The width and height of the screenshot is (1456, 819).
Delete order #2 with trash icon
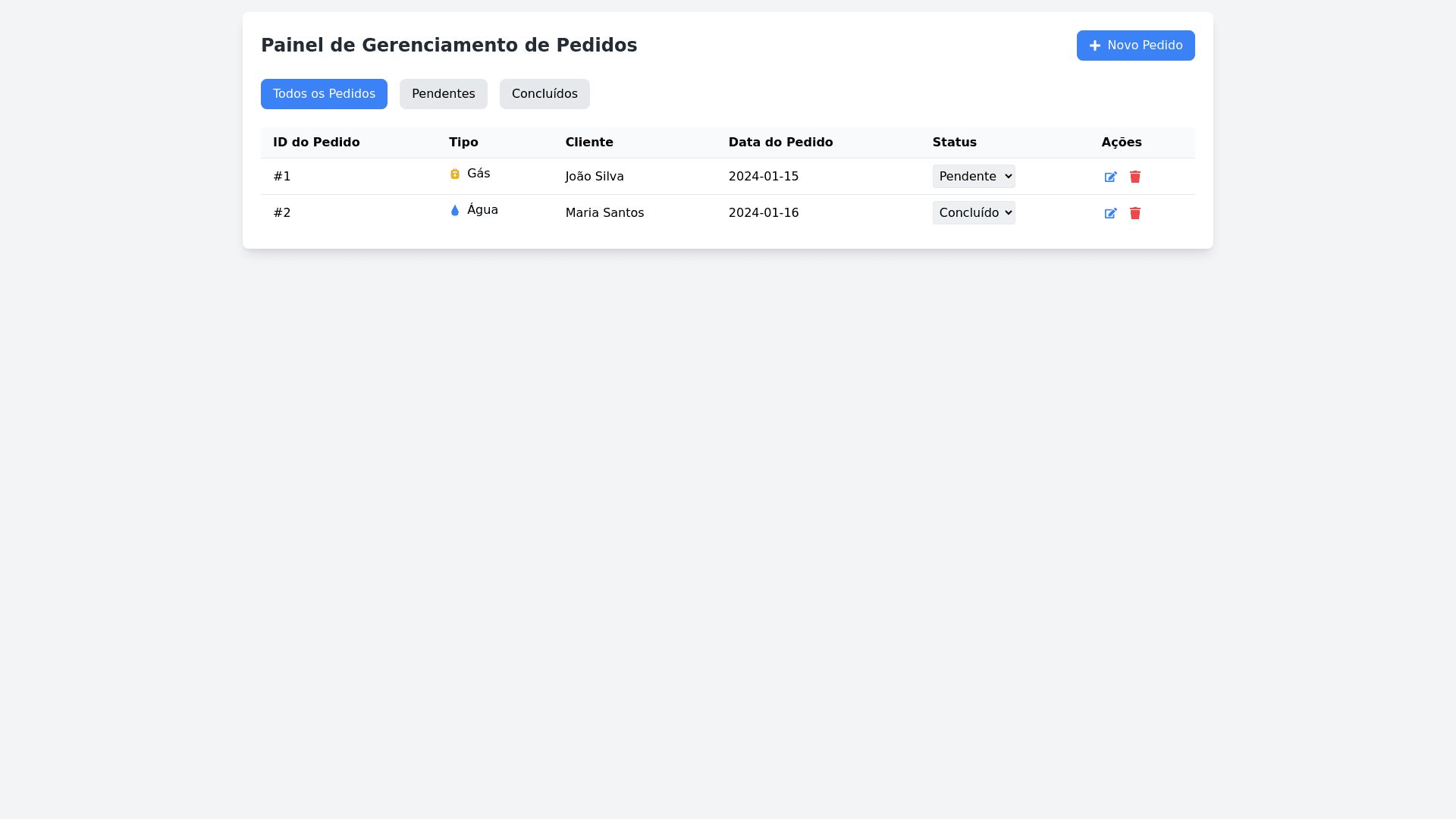[1134, 213]
